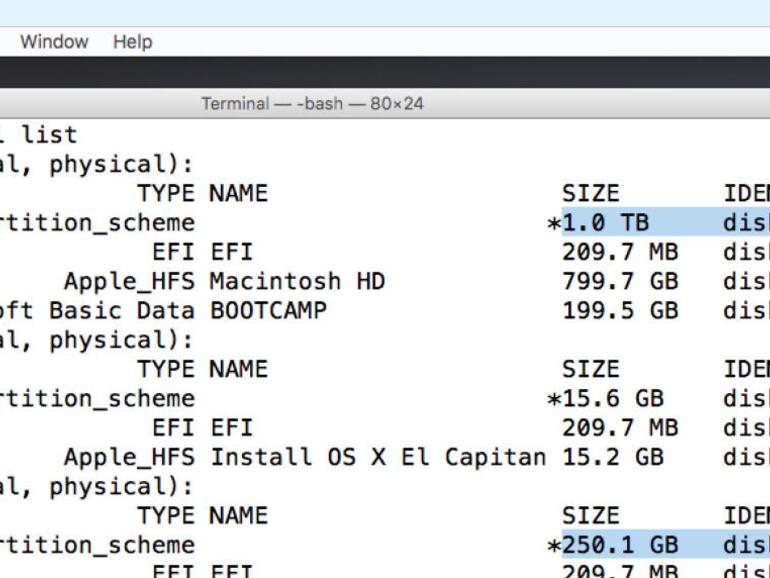Click the topmost SIZE column header
770x578 pixels.
590,193
